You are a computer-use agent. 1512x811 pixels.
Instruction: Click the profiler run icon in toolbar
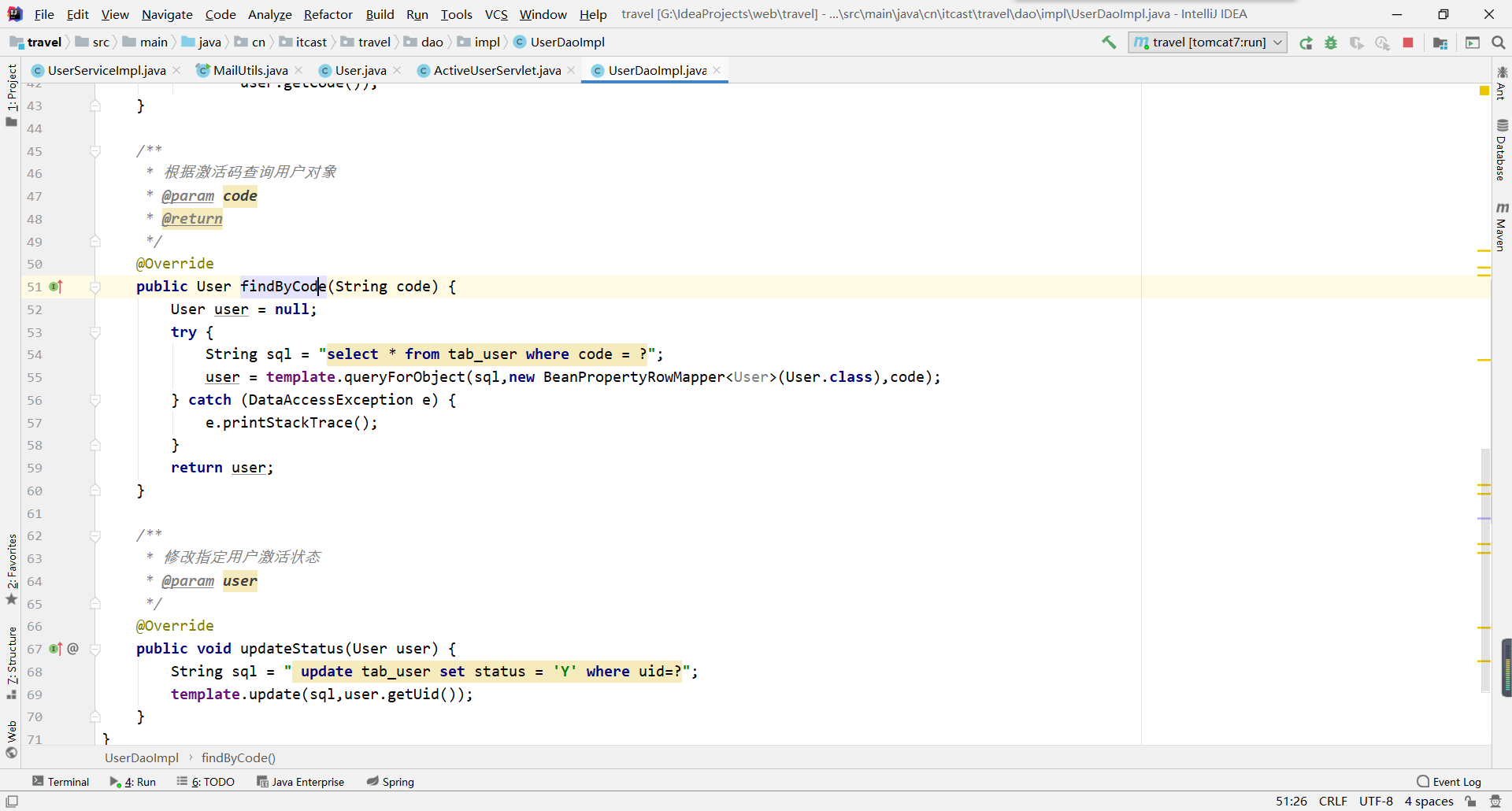coord(1382,43)
